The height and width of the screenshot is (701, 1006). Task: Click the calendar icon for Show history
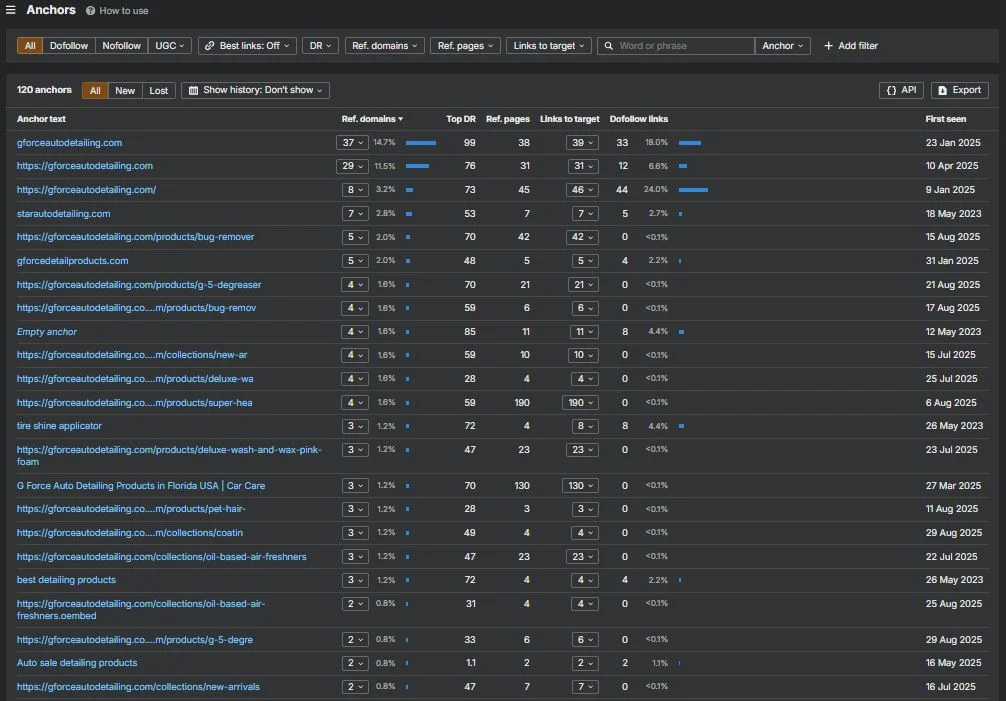[x=193, y=90]
